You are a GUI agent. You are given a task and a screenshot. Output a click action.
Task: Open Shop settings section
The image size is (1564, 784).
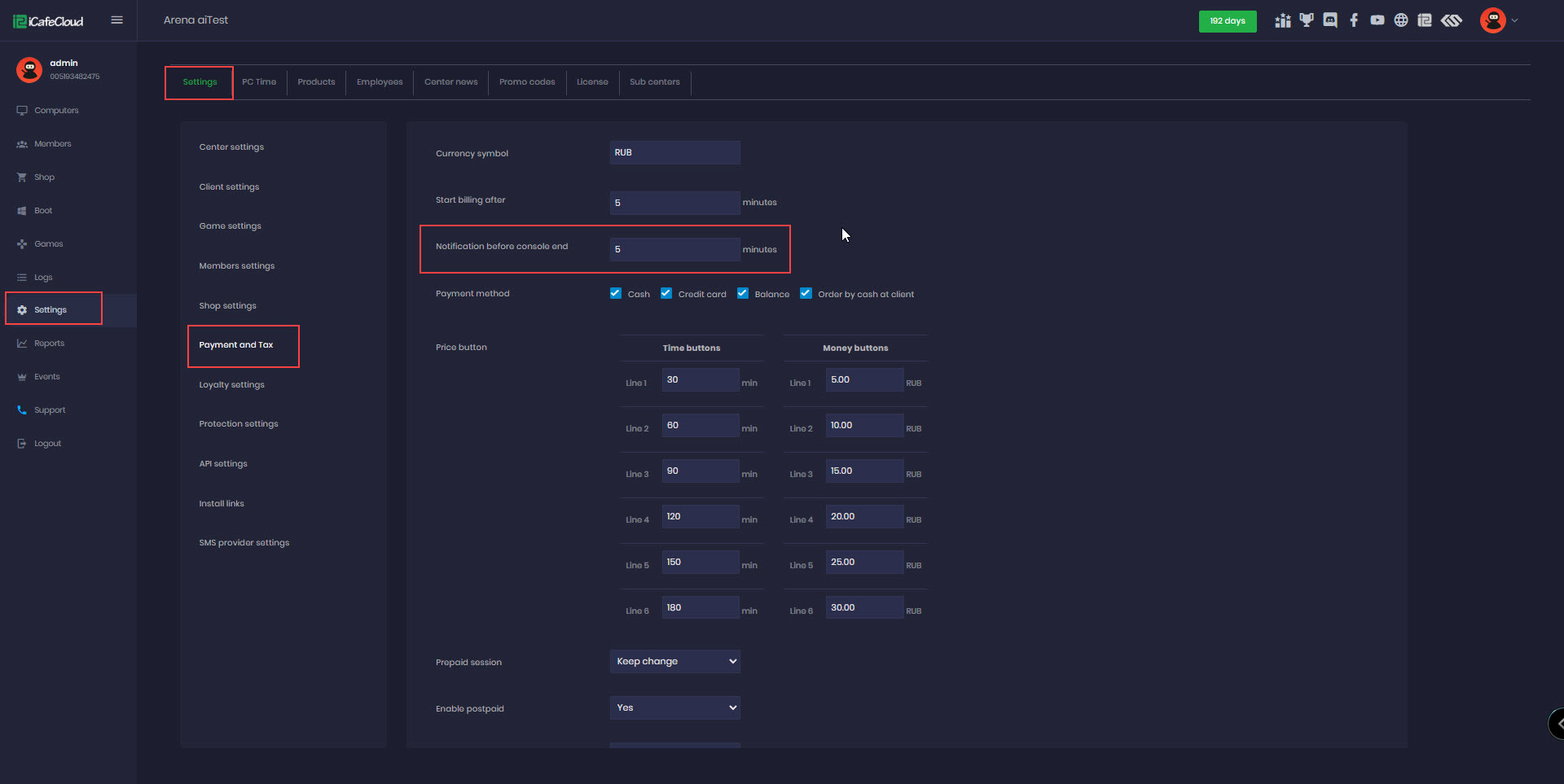coord(228,306)
